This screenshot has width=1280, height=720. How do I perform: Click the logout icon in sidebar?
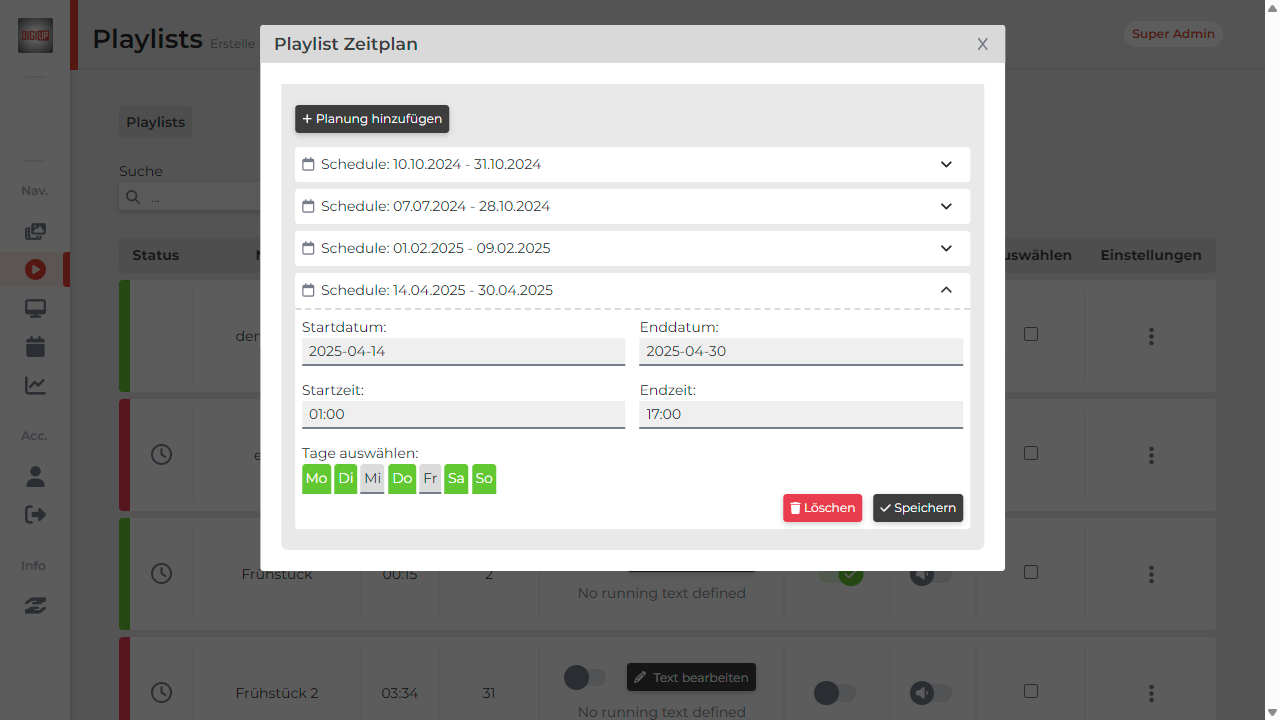pos(35,514)
